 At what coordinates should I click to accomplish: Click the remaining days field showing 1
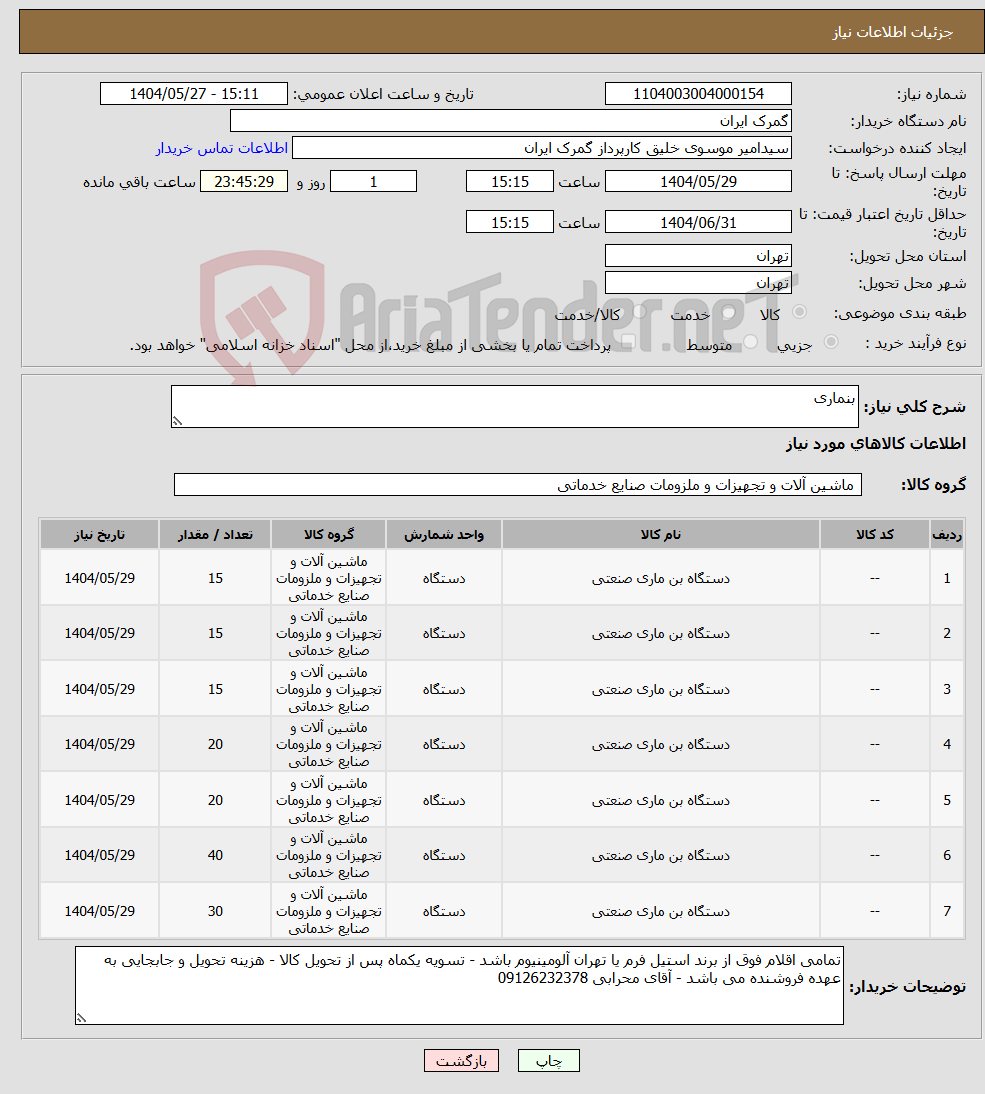(373, 181)
